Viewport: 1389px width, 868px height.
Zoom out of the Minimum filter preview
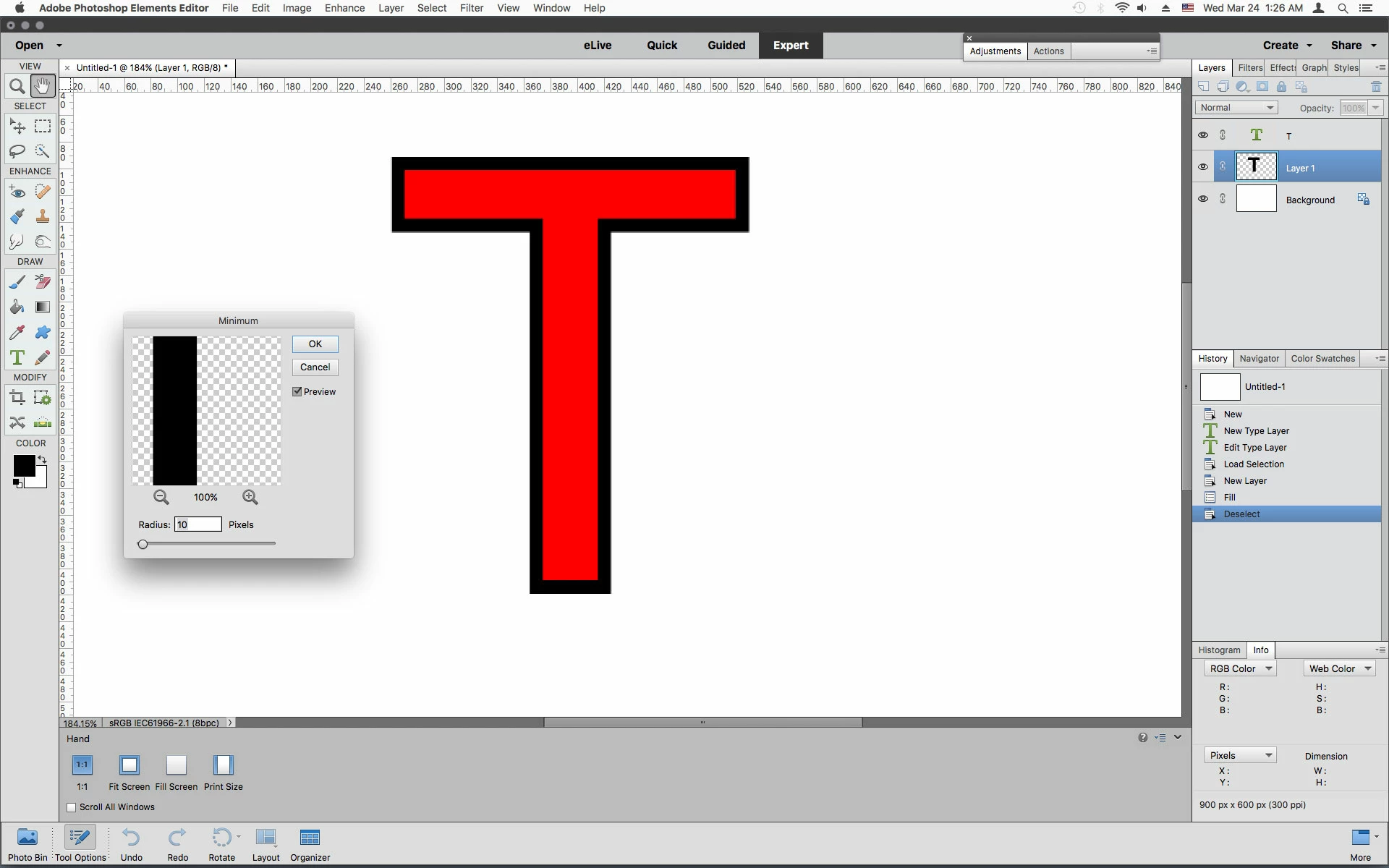coord(161,497)
